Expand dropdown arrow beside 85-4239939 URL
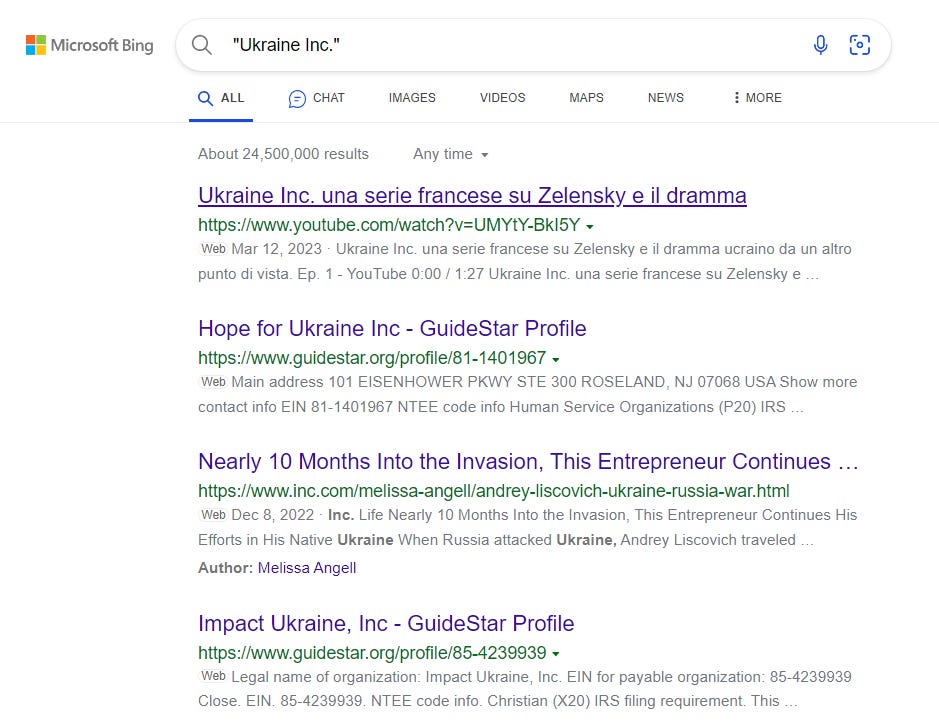939x727 pixels. (556, 654)
